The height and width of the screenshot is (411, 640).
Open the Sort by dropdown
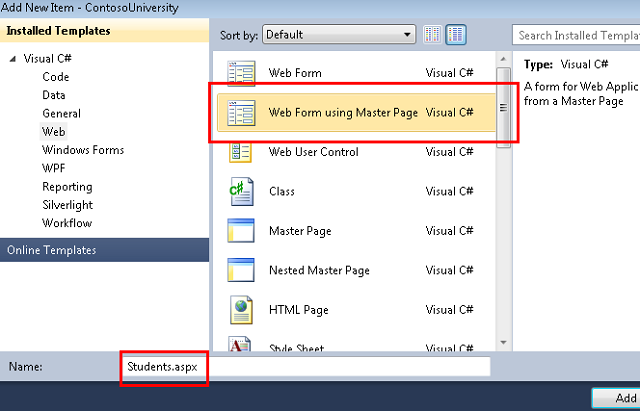point(339,35)
